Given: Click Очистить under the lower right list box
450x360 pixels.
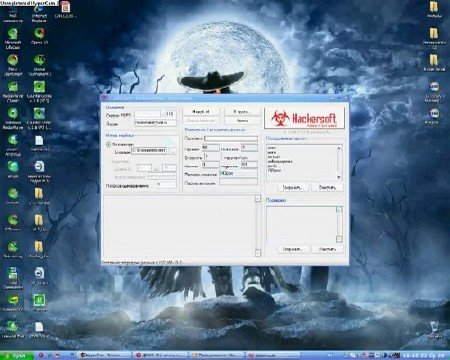Looking at the screenshot, I should click(x=327, y=249).
